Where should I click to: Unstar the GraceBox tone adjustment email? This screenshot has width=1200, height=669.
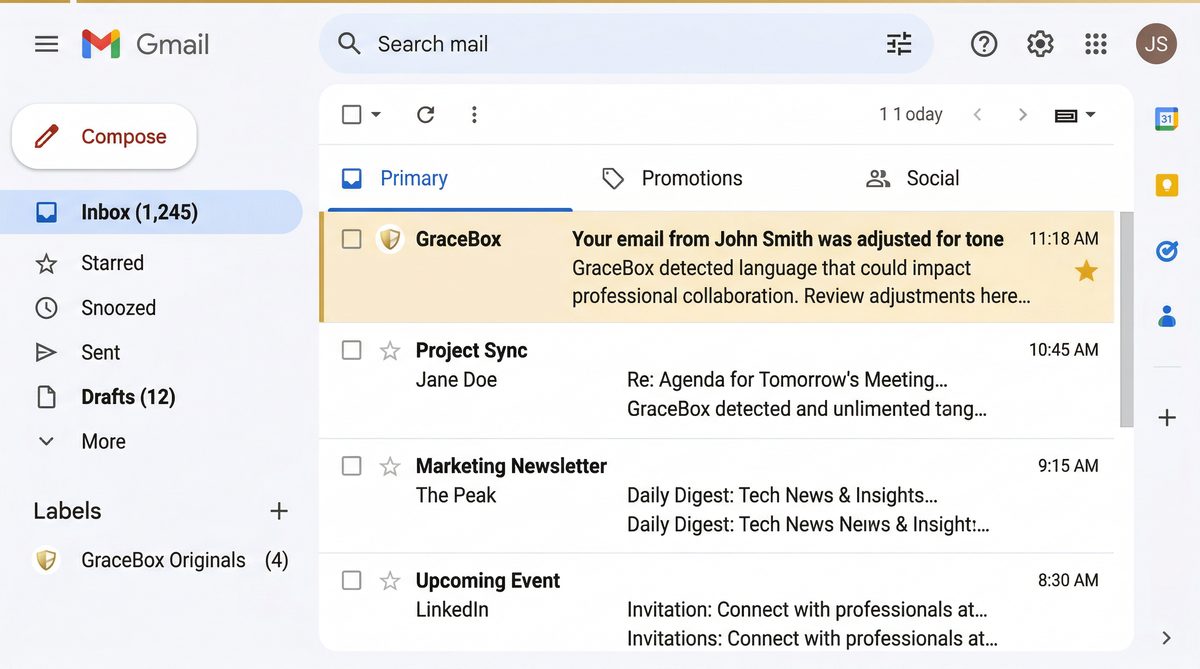[x=1086, y=270]
